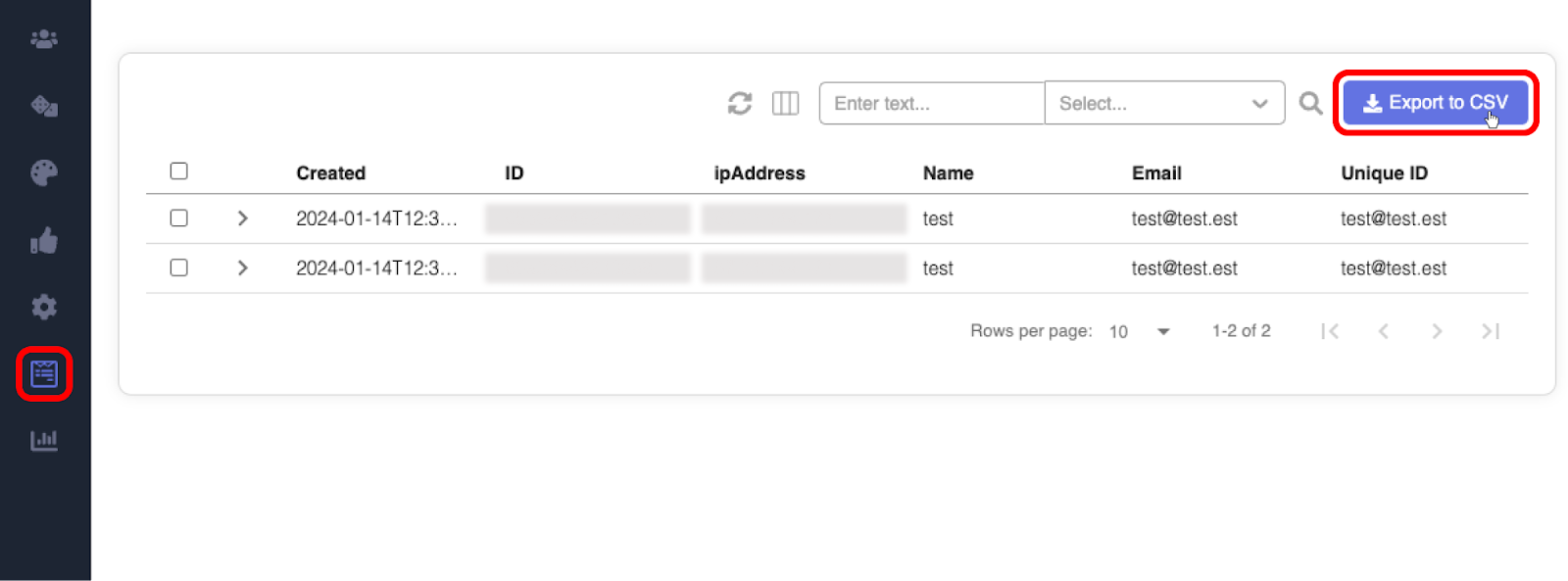1568x581 pixels.
Task: Sort the table by the Email column
Action: click(x=1156, y=172)
